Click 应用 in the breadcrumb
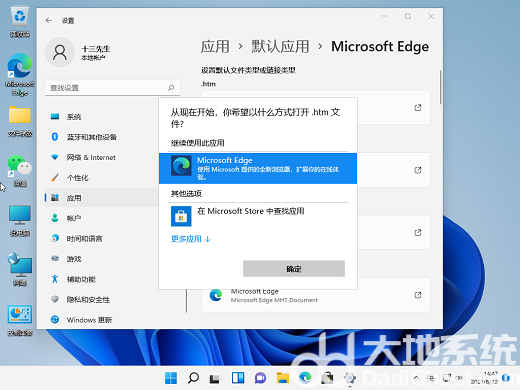The height and width of the screenshot is (390, 520). pos(215,46)
